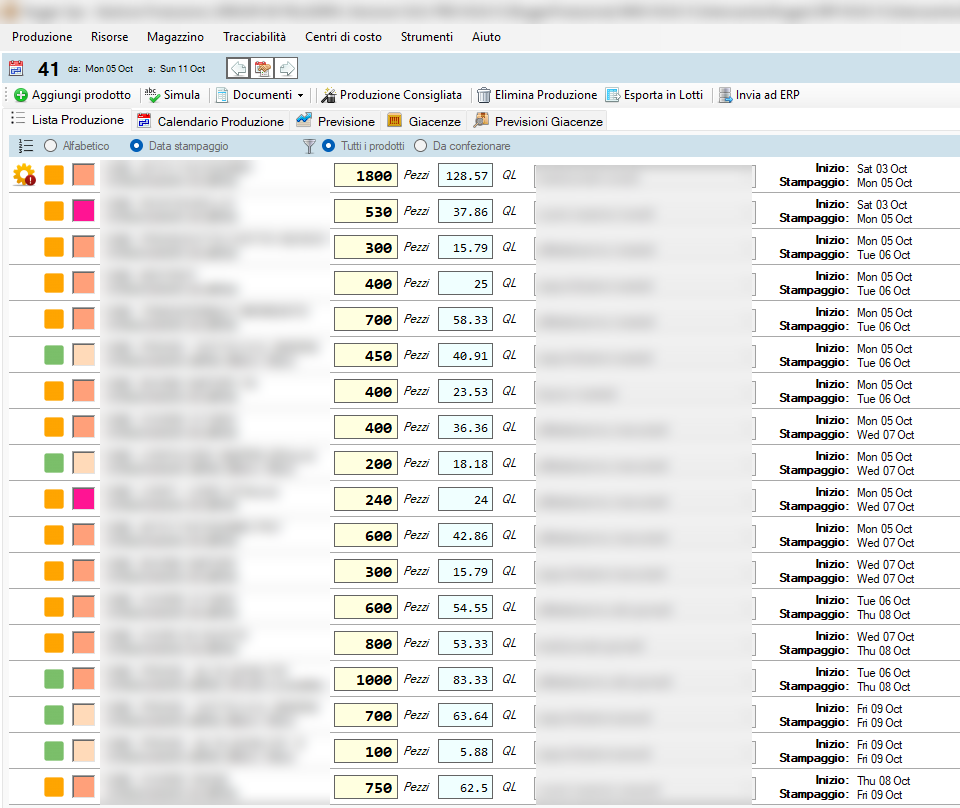Screen dimensions: 960x808
Task: Open the Centri di costo menu
Action: point(343,37)
